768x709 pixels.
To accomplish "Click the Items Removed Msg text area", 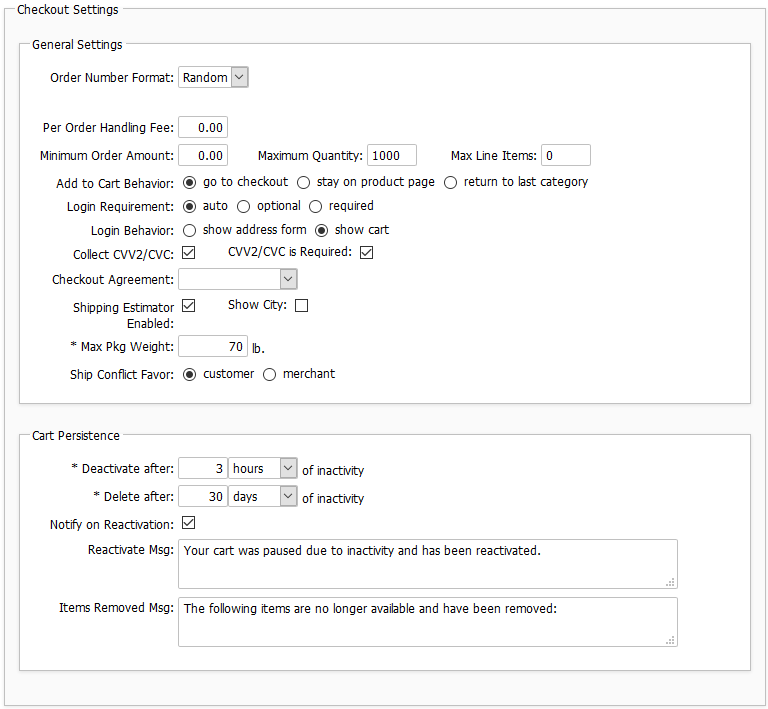I will click(x=427, y=621).
